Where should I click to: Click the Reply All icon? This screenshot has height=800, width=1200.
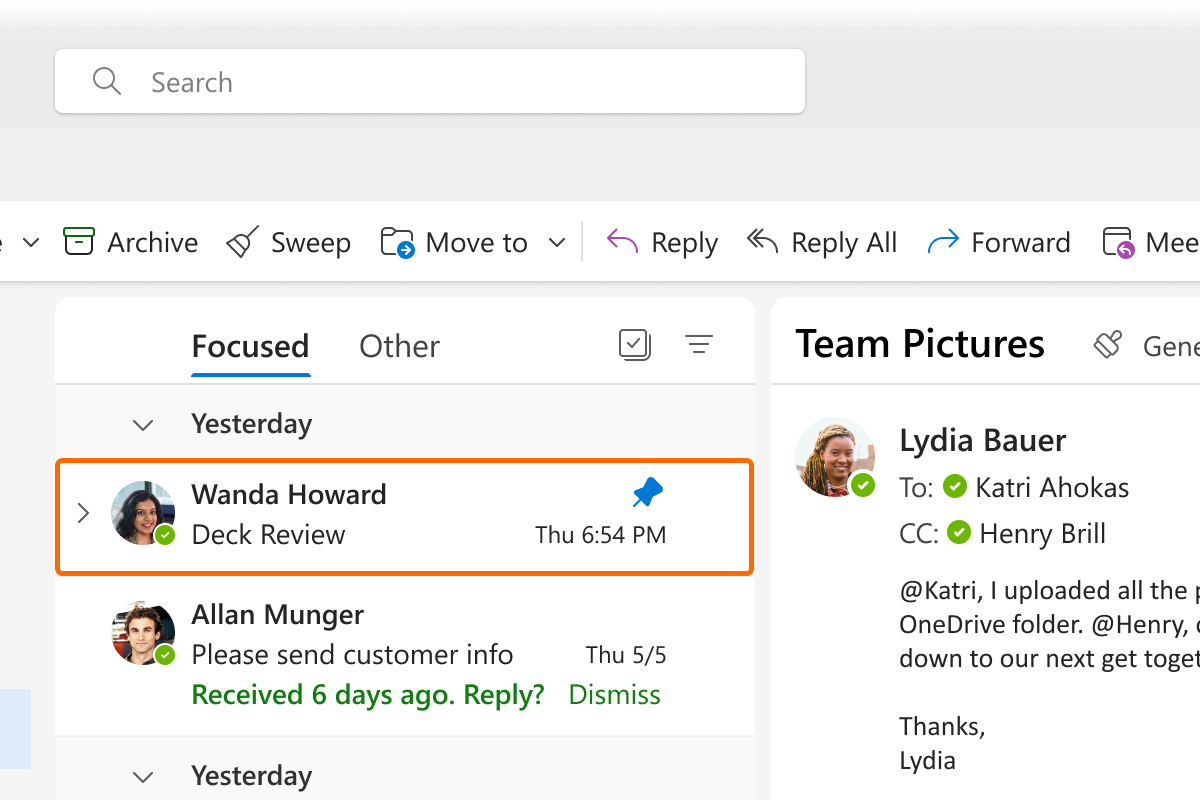coord(762,242)
